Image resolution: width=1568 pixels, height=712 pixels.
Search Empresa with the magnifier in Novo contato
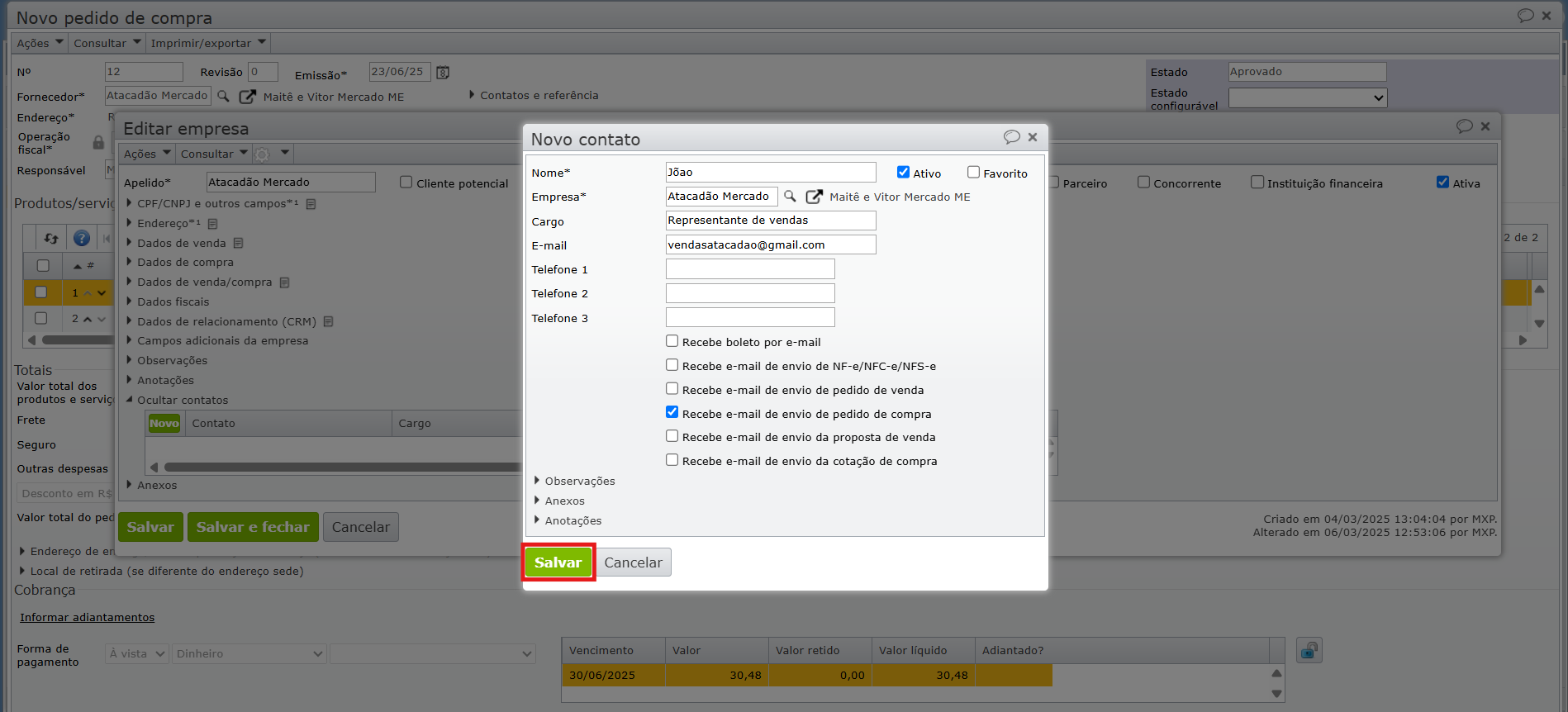pos(790,197)
